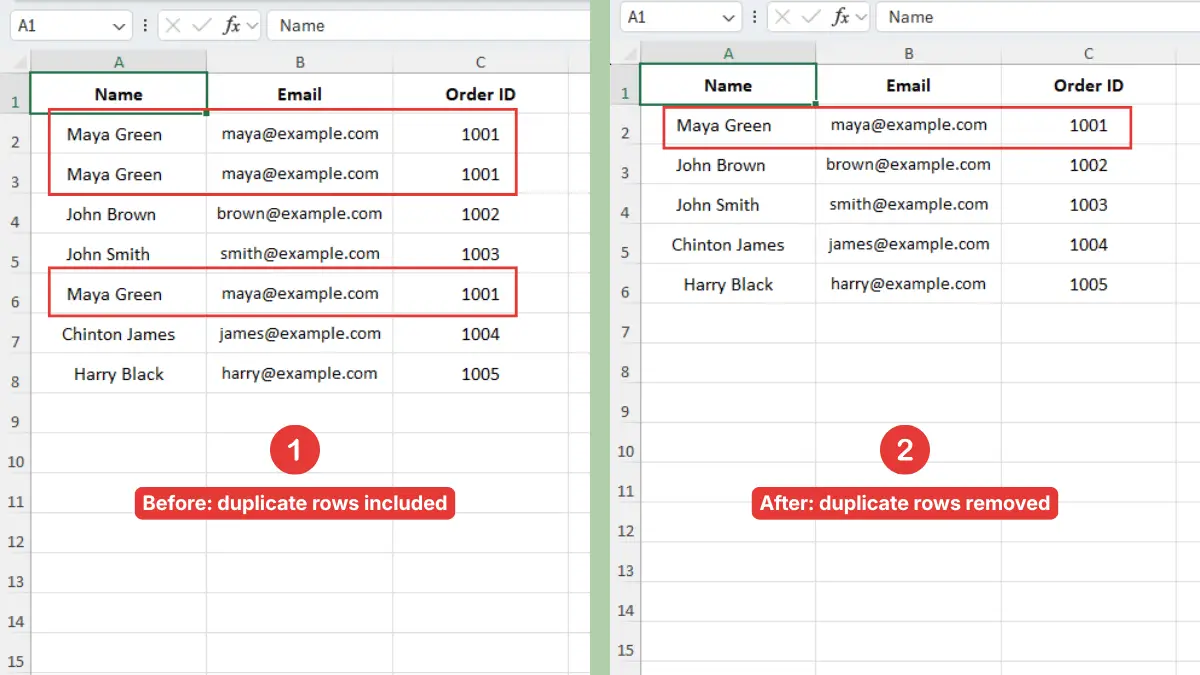Click james@example.com cell in left worksheet
This screenshot has height=675, width=1200.
300,334
